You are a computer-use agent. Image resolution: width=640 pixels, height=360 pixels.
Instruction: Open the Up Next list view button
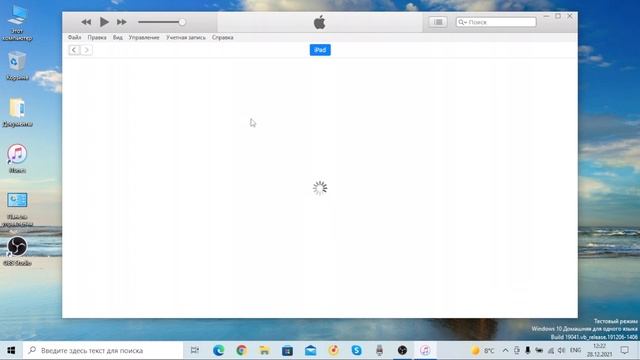pyautogui.click(x=438, y=22)
